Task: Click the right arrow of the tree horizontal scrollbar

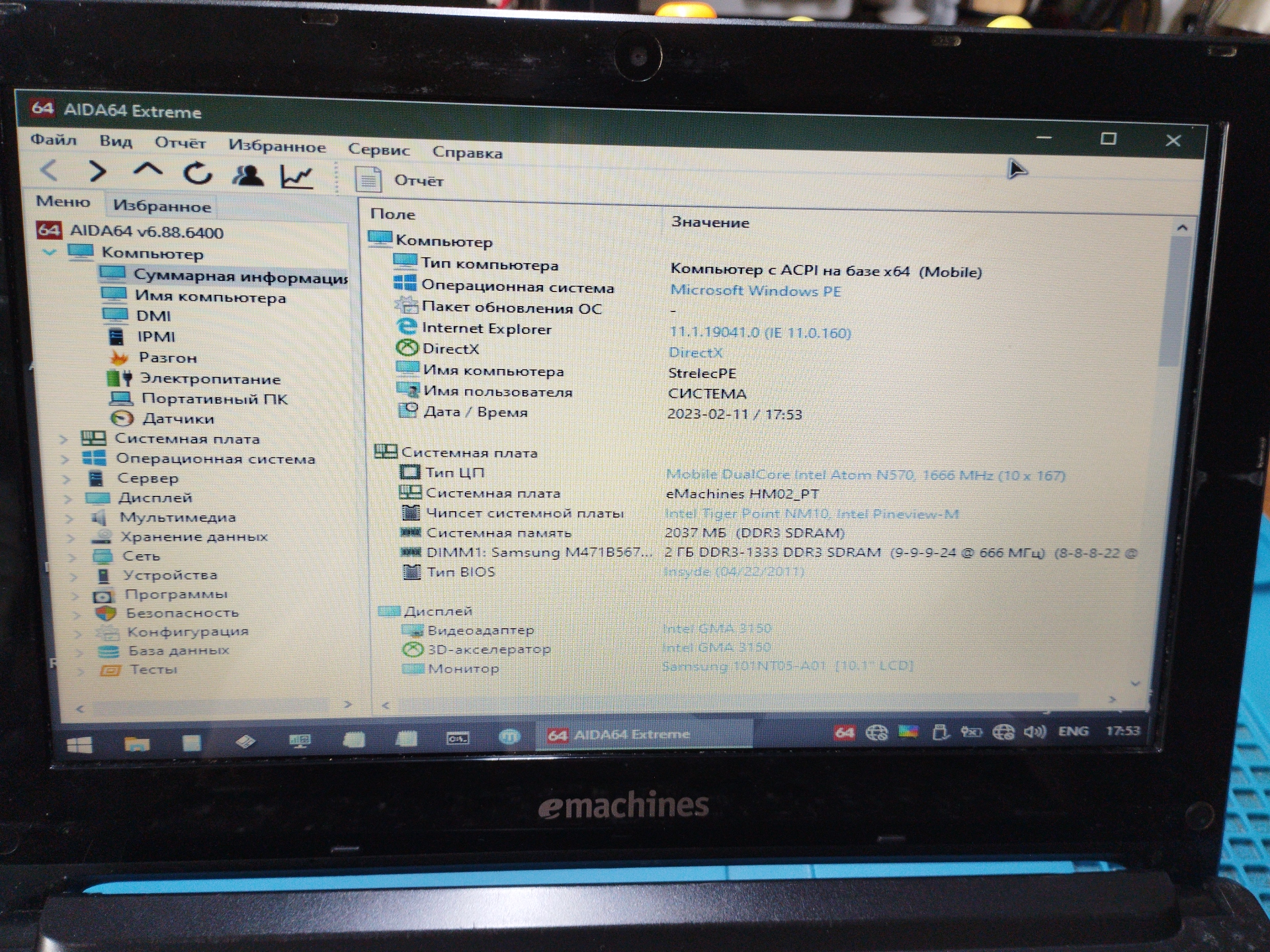Action: [x=348, y=705]
